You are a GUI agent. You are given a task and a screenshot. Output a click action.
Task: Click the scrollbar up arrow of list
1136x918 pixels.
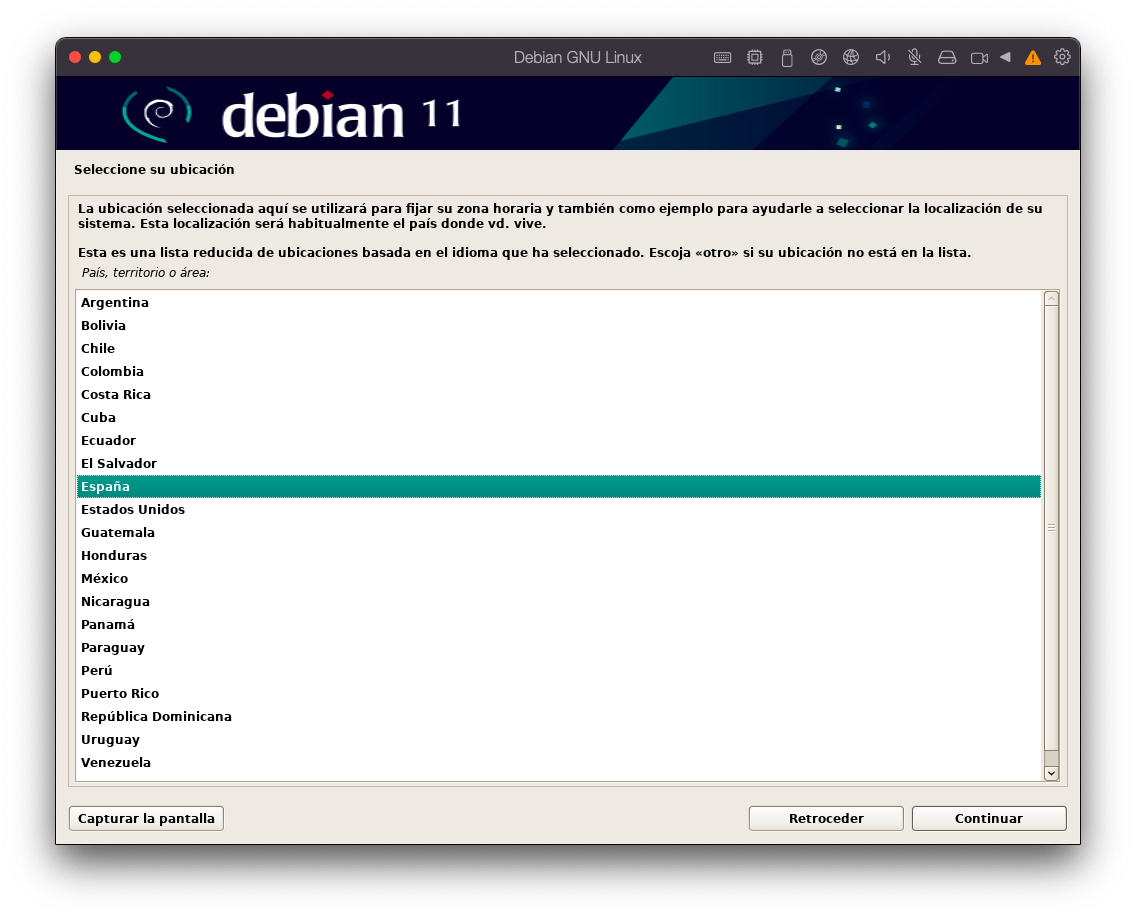click(1051, 299)
